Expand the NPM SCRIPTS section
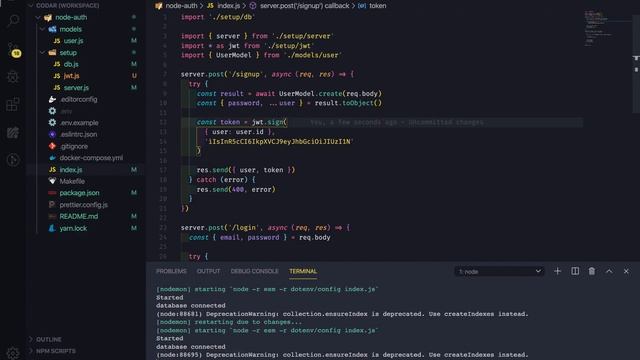This screenshot has height=360, width=640. (56, 351)
